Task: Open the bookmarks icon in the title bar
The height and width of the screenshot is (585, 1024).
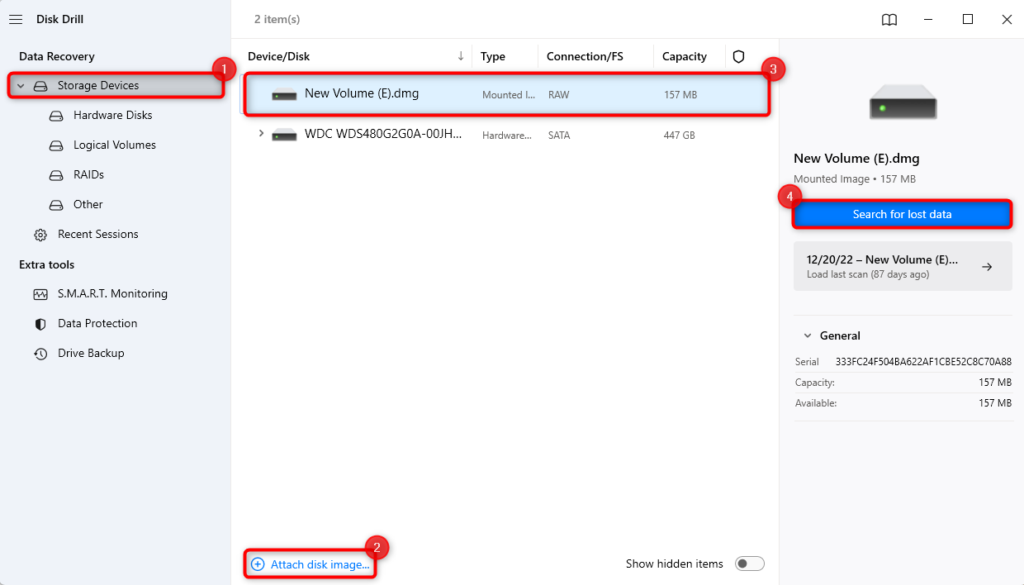Action: (x=889, y=19)
